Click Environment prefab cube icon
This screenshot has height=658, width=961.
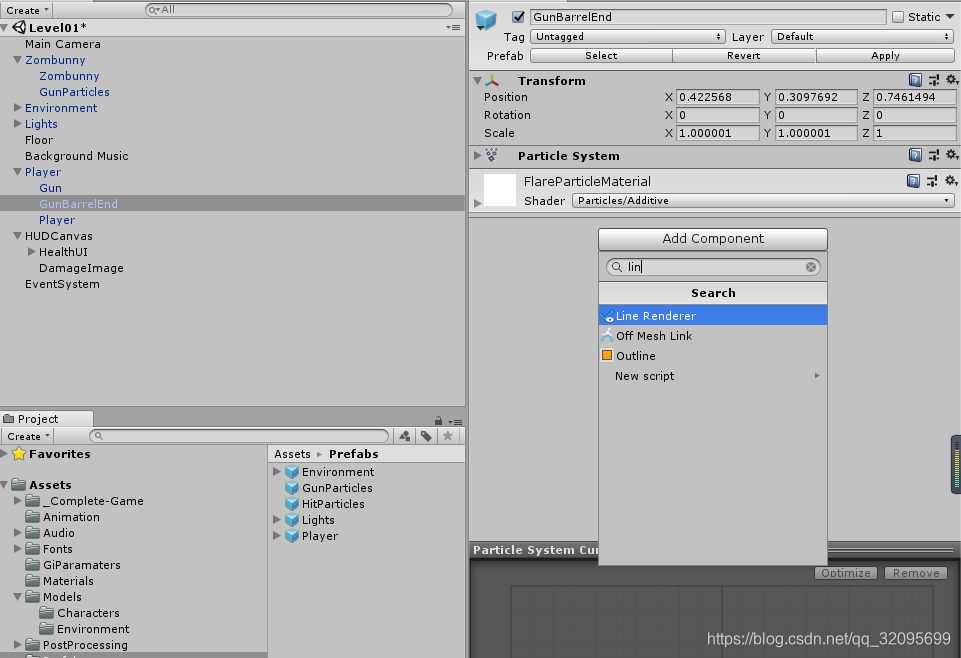click(292, 472)
